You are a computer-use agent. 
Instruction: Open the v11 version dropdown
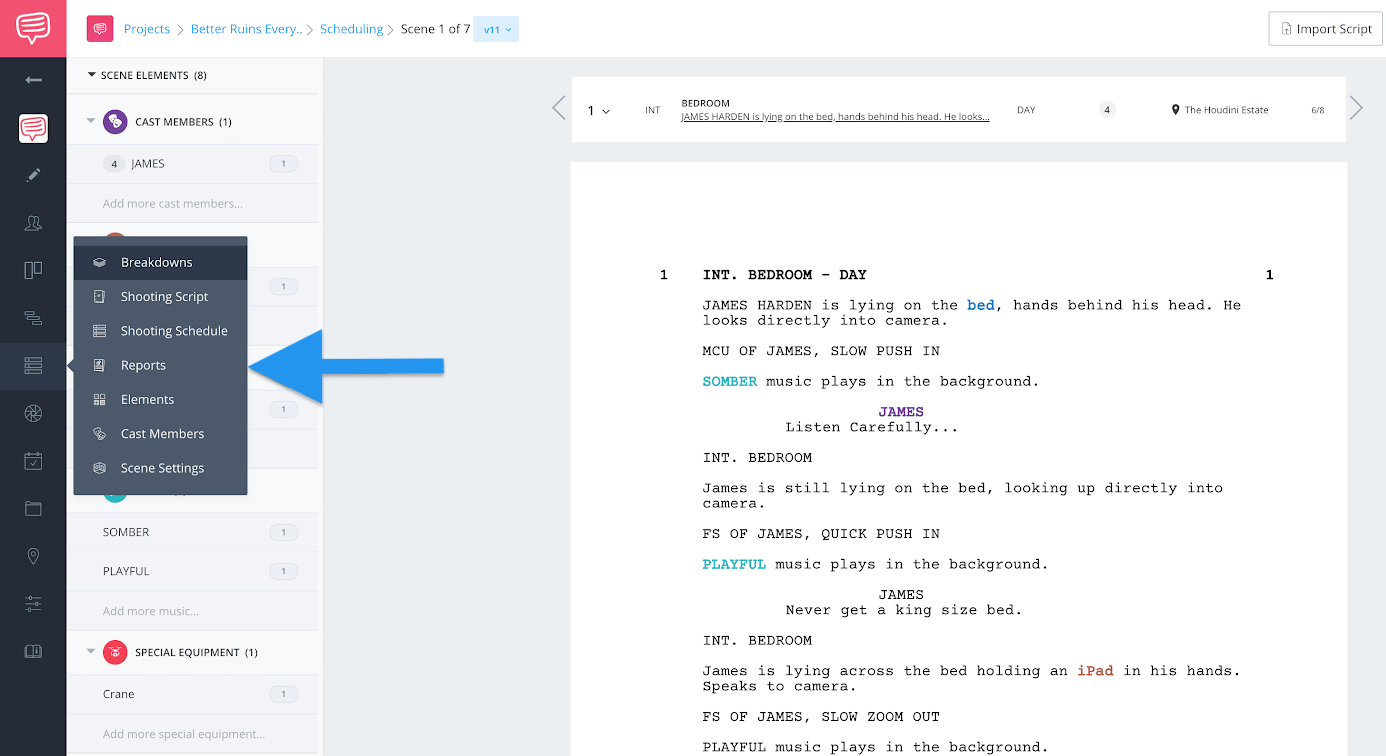pos(496,29)
